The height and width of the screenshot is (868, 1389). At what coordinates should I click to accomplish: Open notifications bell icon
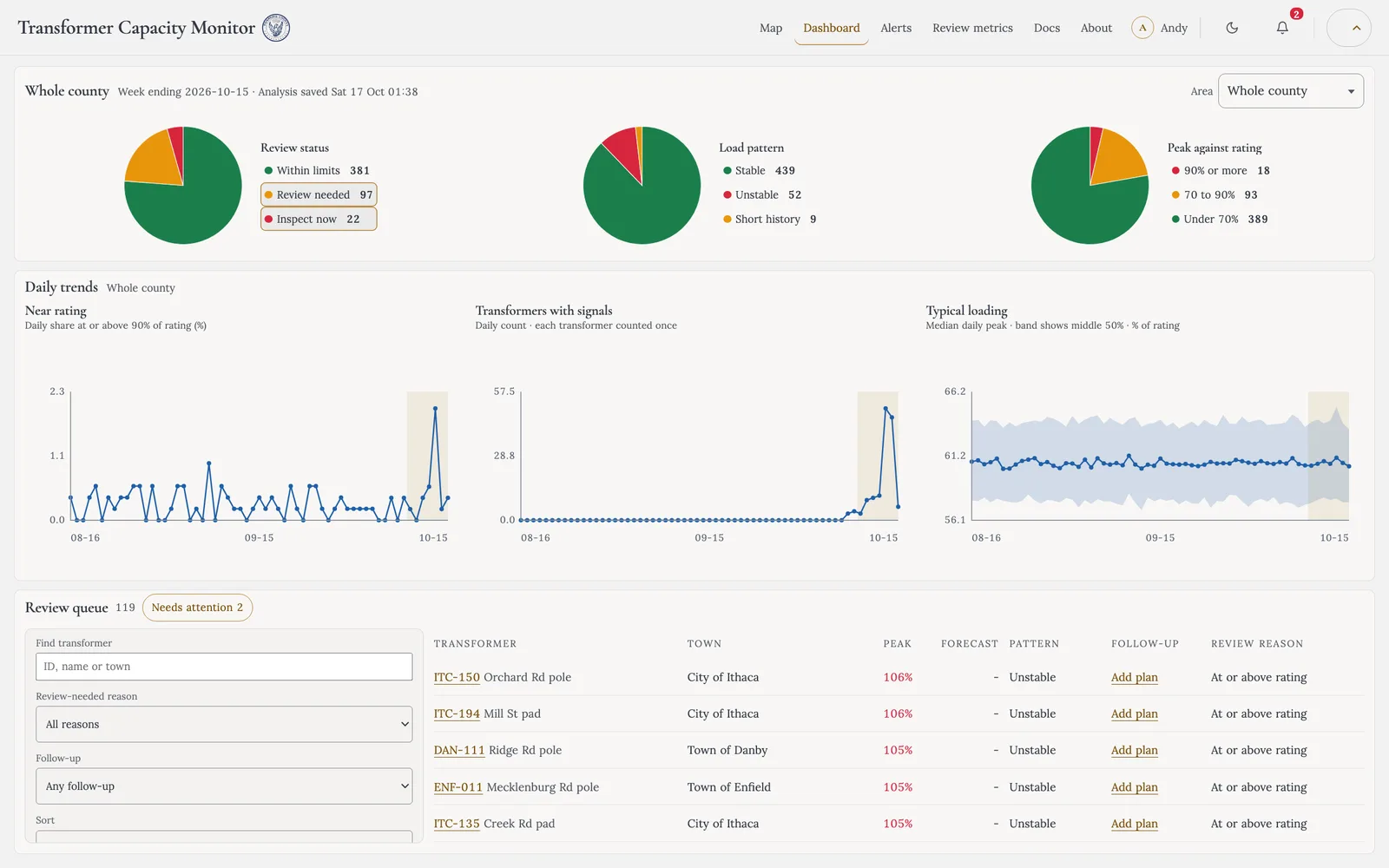click(1282, 28)
